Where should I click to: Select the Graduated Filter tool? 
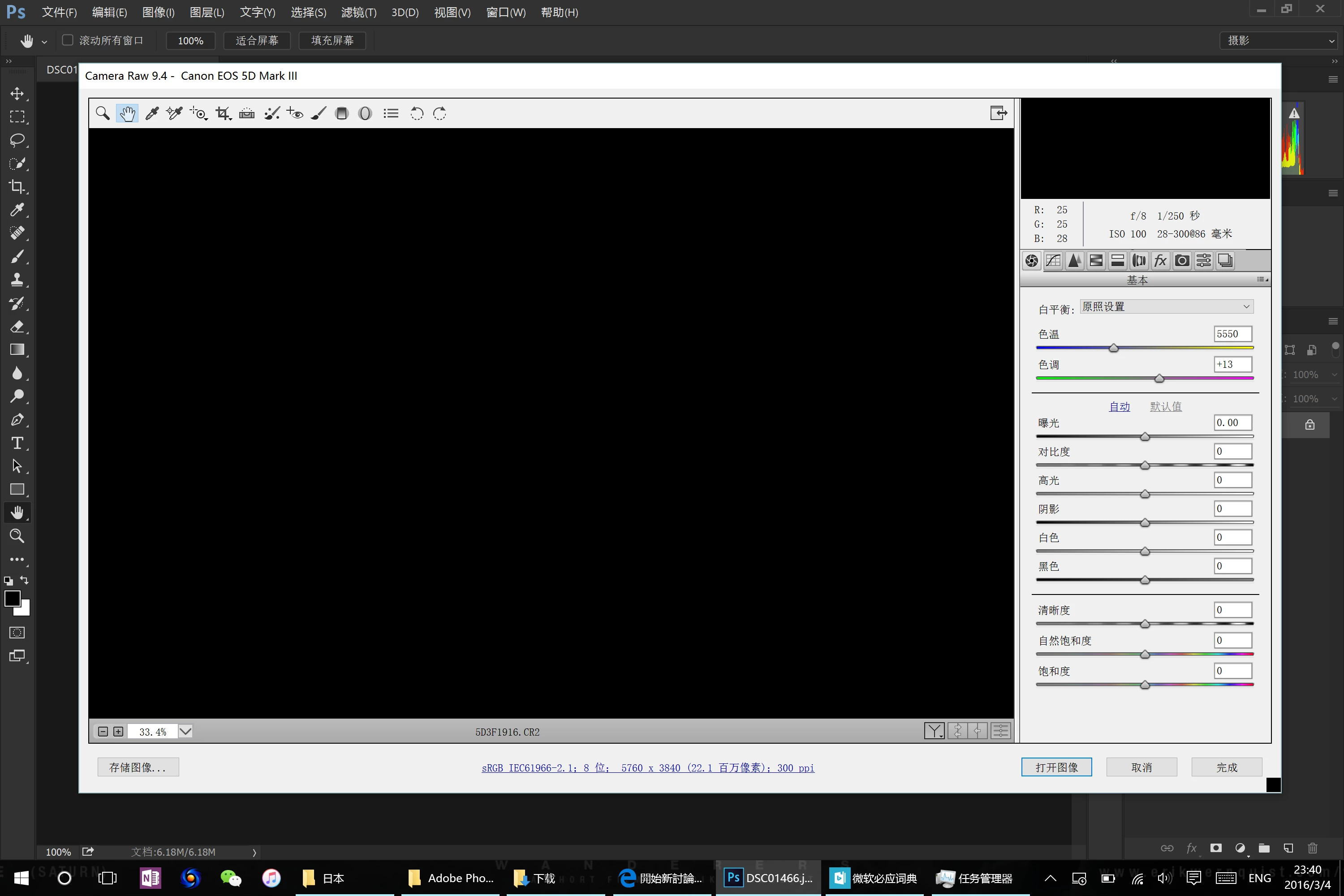point(342,113)
